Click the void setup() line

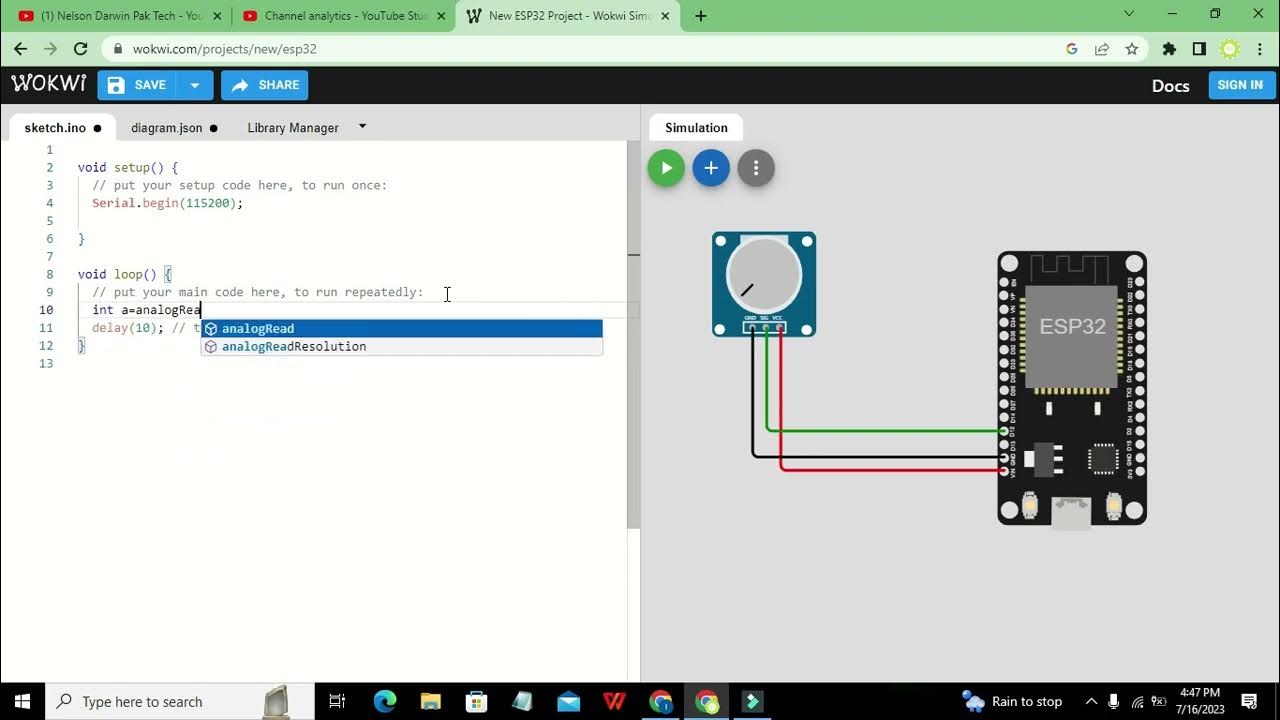pyautogui.click(x=128, y=168)
